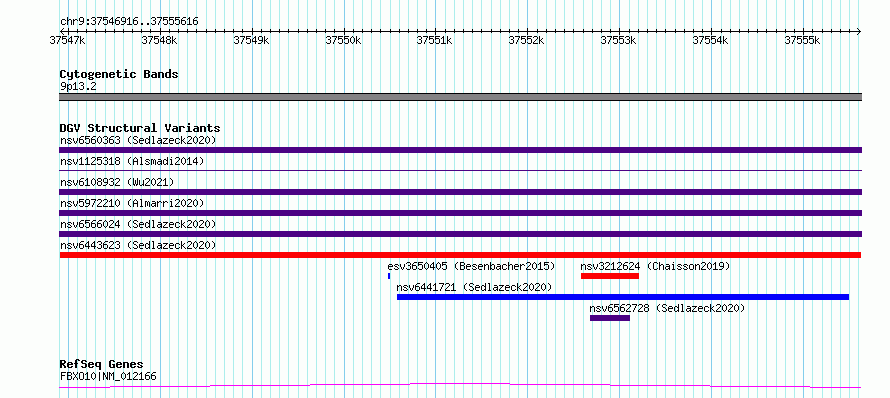Click the nsv5972210 (Almarri2020) label

(132, 203)
